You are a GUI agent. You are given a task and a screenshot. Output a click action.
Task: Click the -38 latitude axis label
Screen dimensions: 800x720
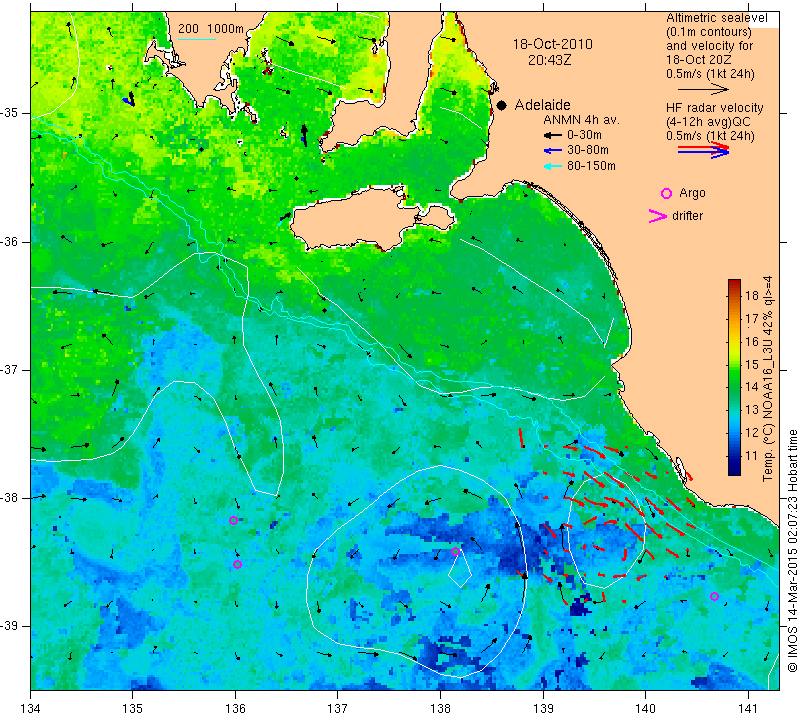click(11, 498)
